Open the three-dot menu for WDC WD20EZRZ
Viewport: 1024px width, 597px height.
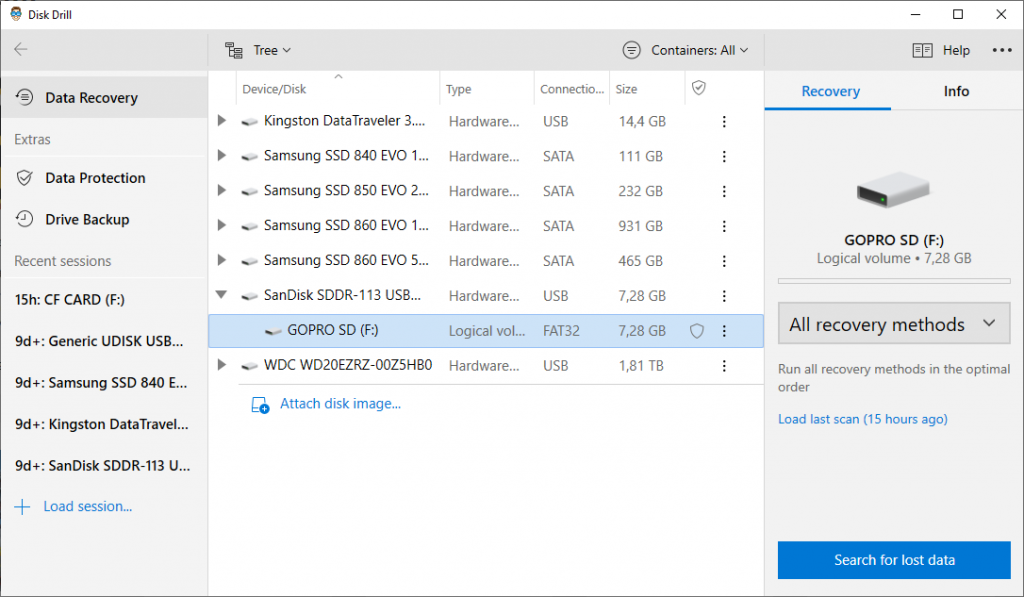tap(724, 366)
